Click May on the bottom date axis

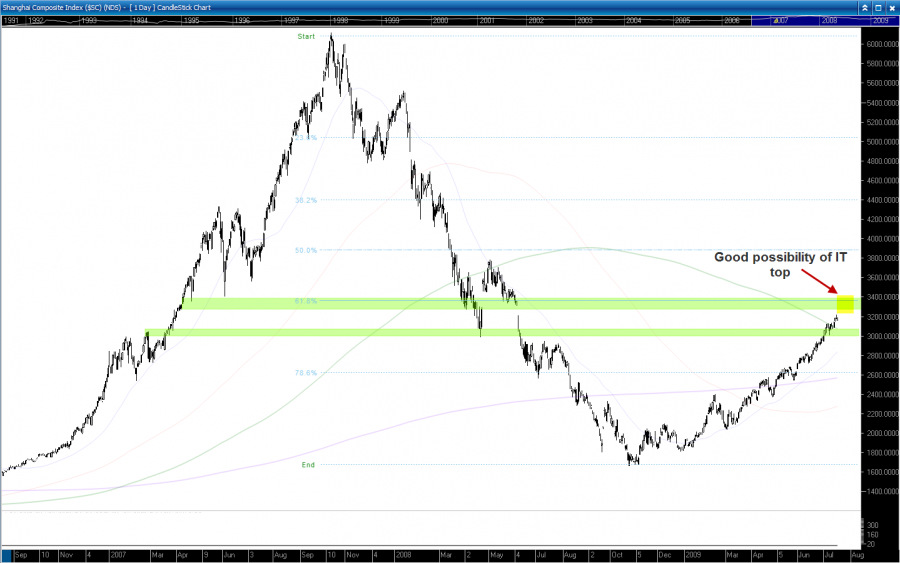[496, 556]
